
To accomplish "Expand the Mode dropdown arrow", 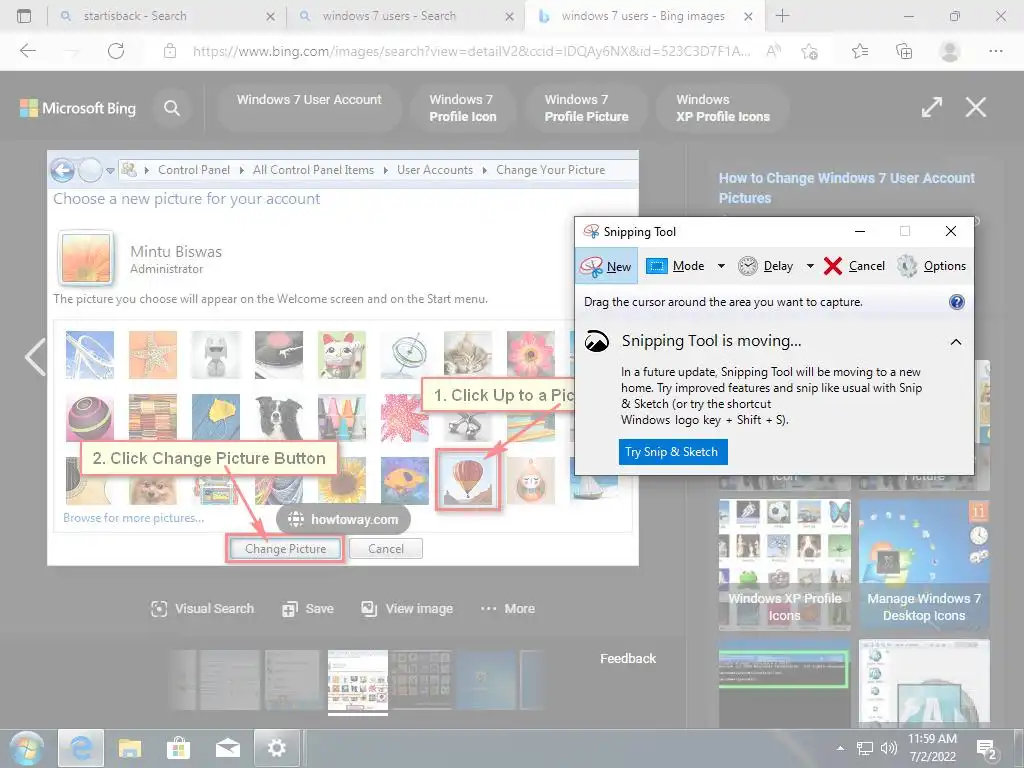I will click(x=721, y=266).
